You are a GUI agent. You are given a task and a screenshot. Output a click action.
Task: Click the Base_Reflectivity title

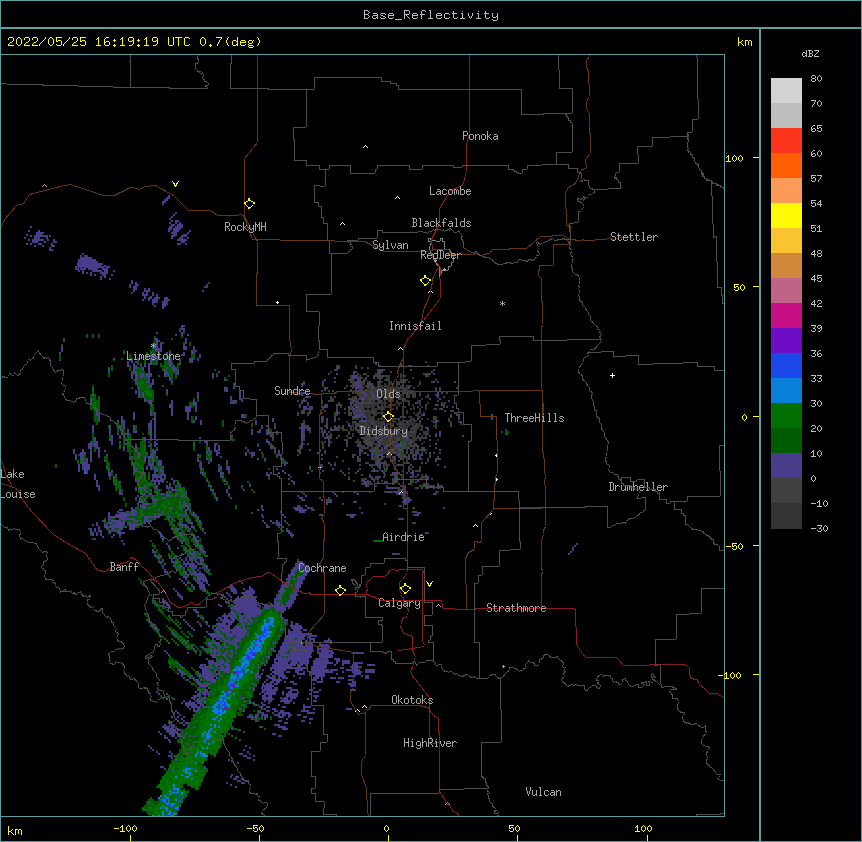click(431, 15)
